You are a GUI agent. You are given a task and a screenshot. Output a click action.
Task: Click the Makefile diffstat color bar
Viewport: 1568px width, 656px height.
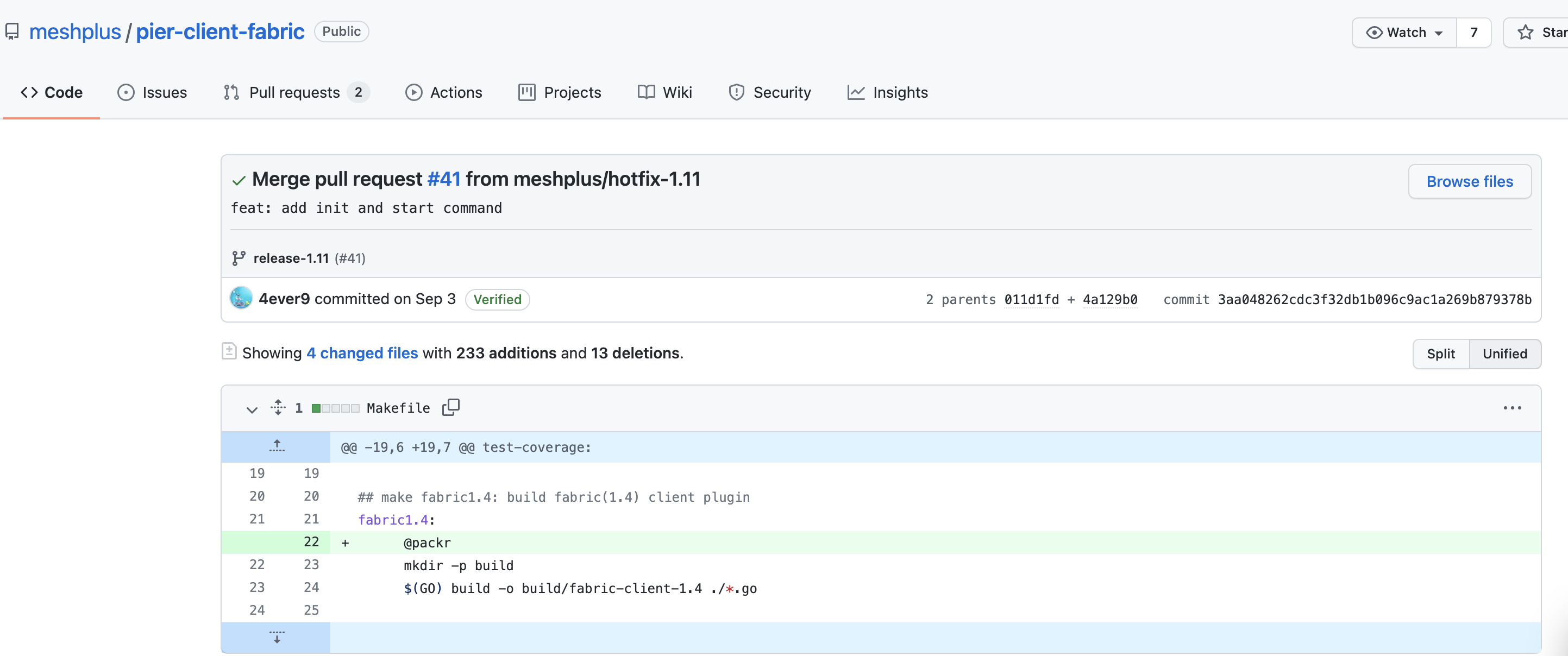[335, 408]
